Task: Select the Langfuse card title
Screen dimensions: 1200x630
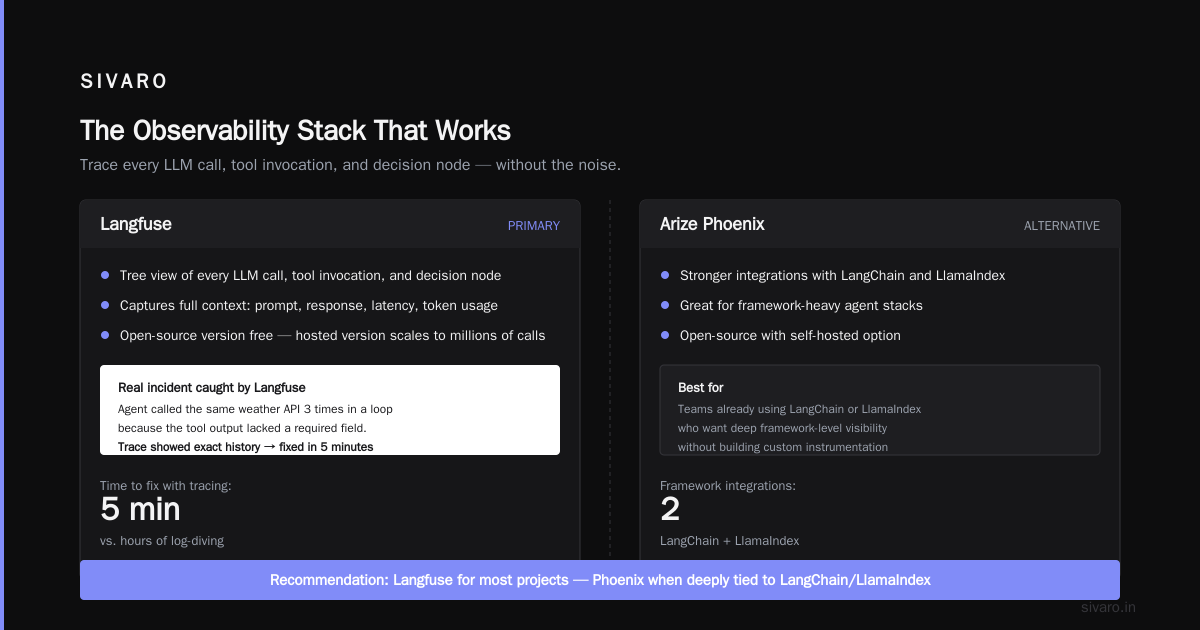Action: click(136, 224)
